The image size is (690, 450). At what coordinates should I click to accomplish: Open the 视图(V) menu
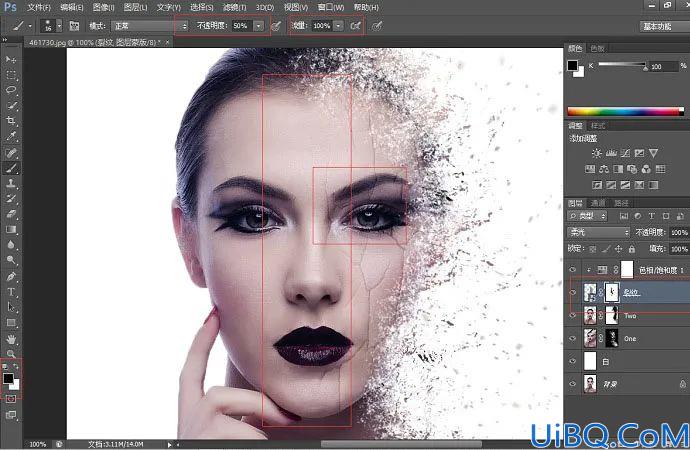(296, 7)
